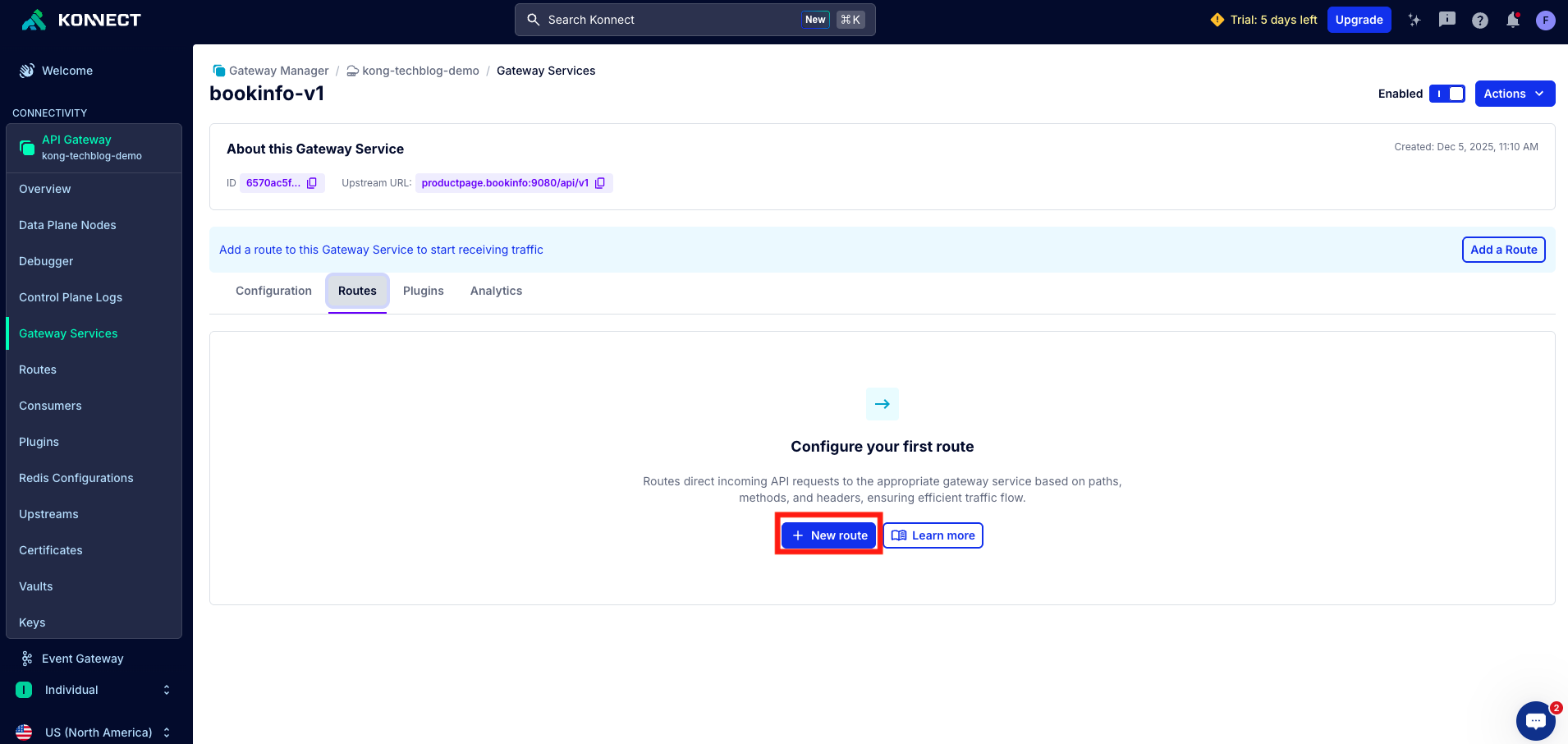
Task: Switch to the Plugins tab
Action: 423,291
